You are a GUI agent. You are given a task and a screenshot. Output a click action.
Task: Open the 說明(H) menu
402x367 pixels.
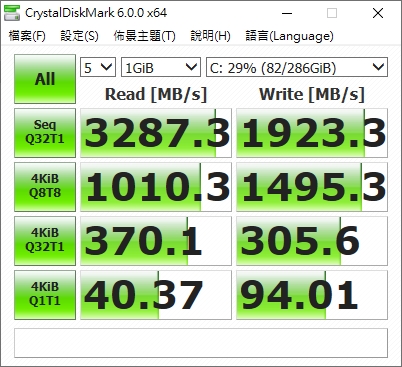click(x=210, y=36)
